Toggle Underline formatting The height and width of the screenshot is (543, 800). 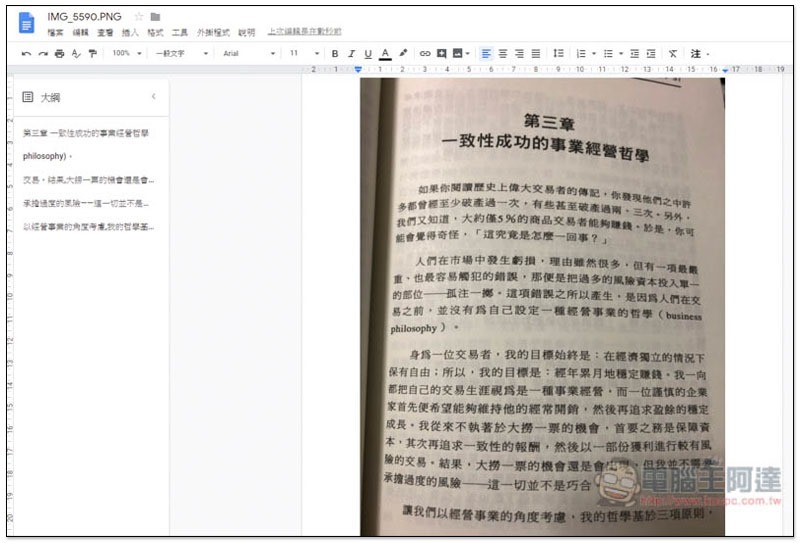tap(368, 53)
